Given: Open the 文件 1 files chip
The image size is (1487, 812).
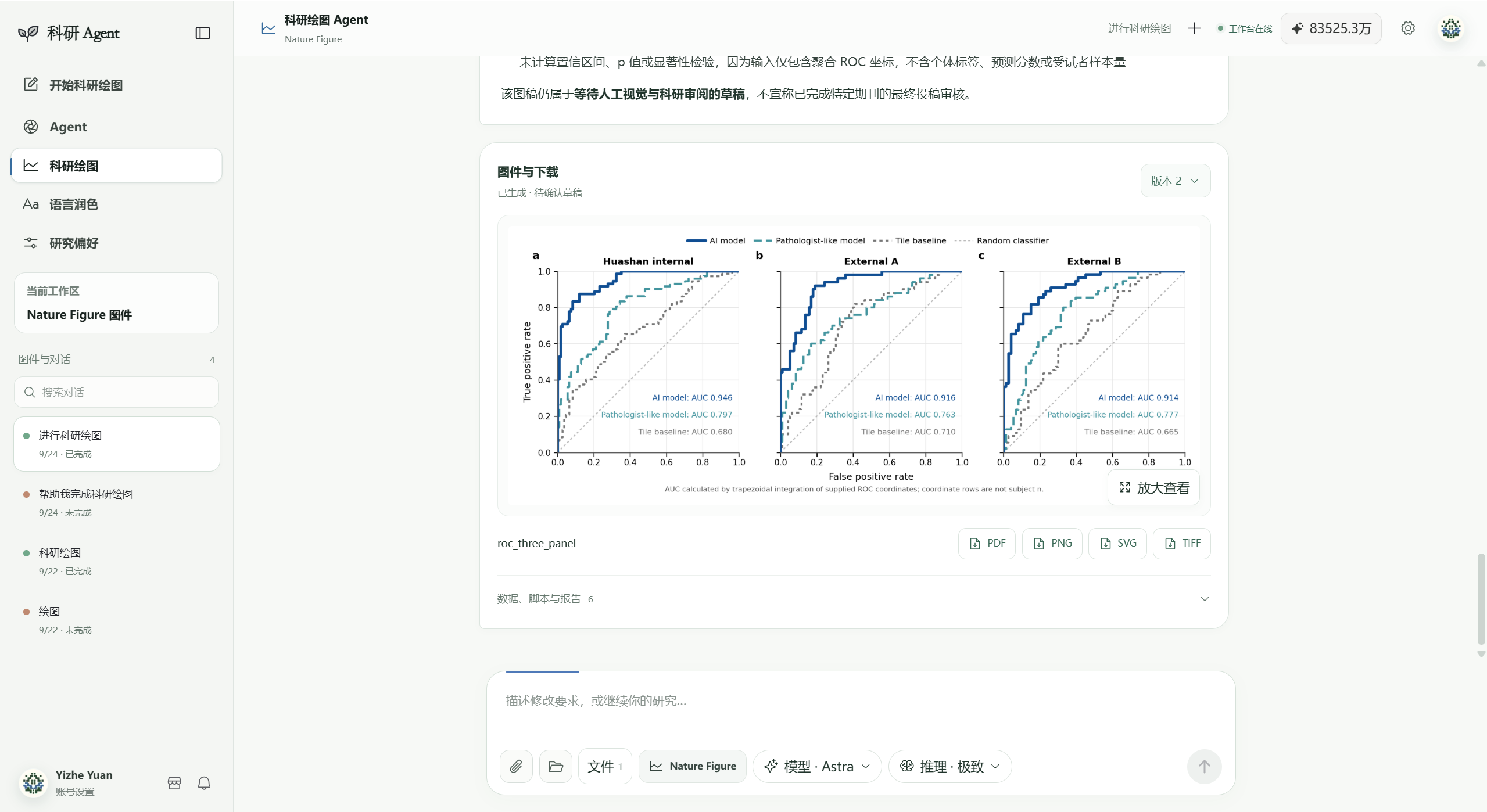Looking at the screenshot, I should [x=605, y=766].
